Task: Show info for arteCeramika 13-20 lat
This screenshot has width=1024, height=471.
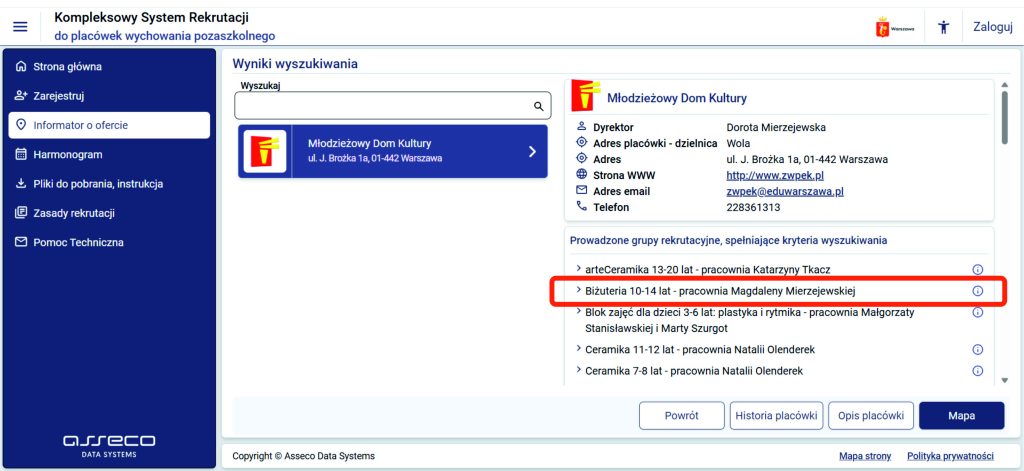Action: (978, 269)
